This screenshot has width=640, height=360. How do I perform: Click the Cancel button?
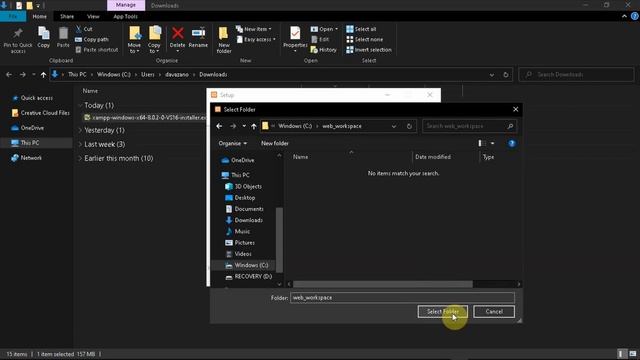(x=494, y=311)
